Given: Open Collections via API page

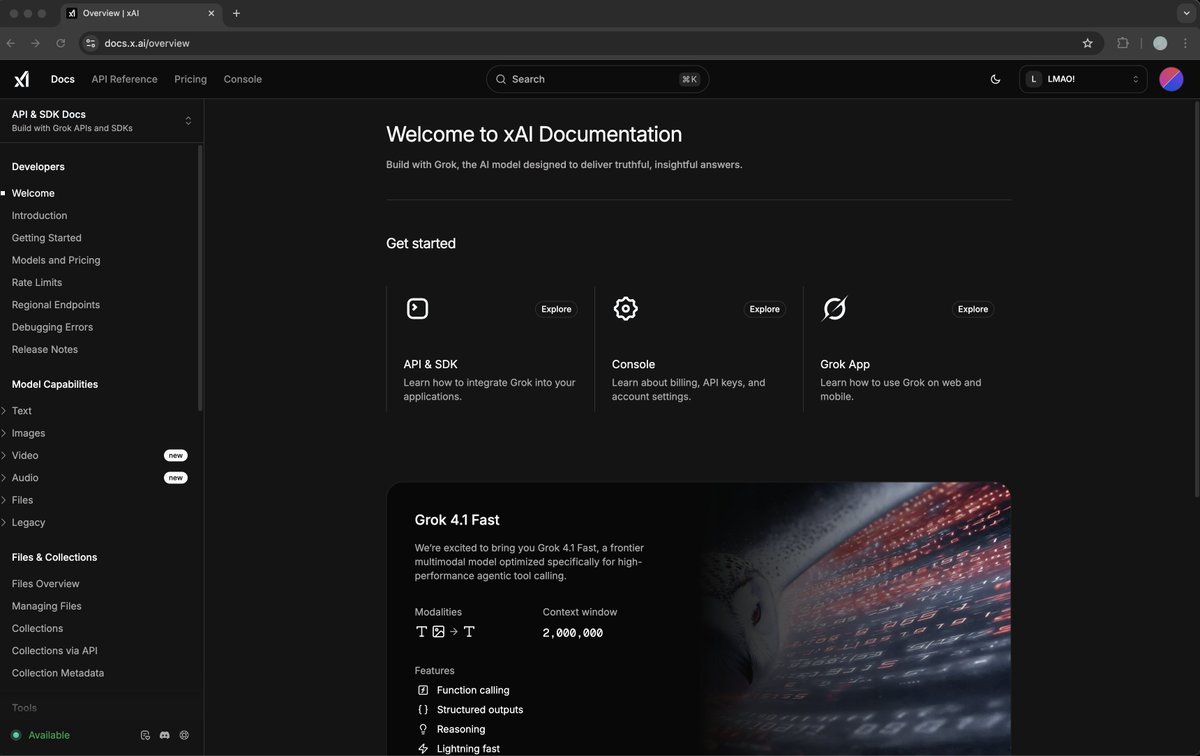Looking at the screenshot, I should [x=54, y=651].
